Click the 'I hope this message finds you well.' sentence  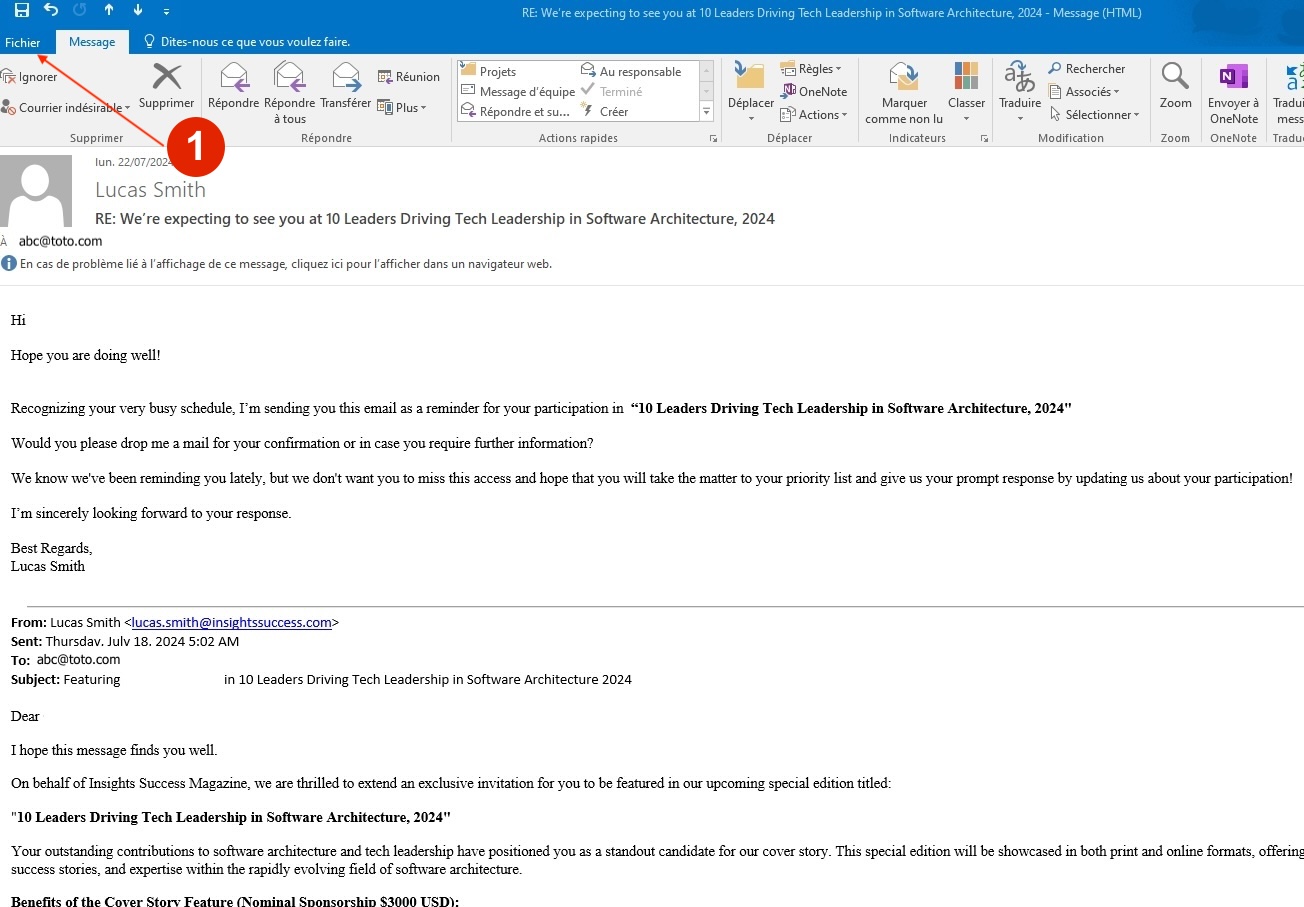pos(114,750)
